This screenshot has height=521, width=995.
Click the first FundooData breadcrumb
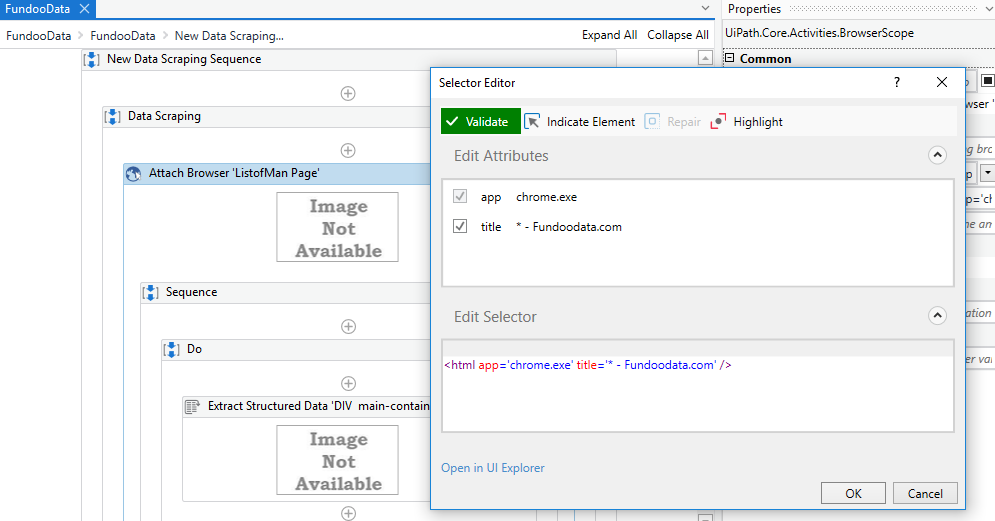(38, 36)
